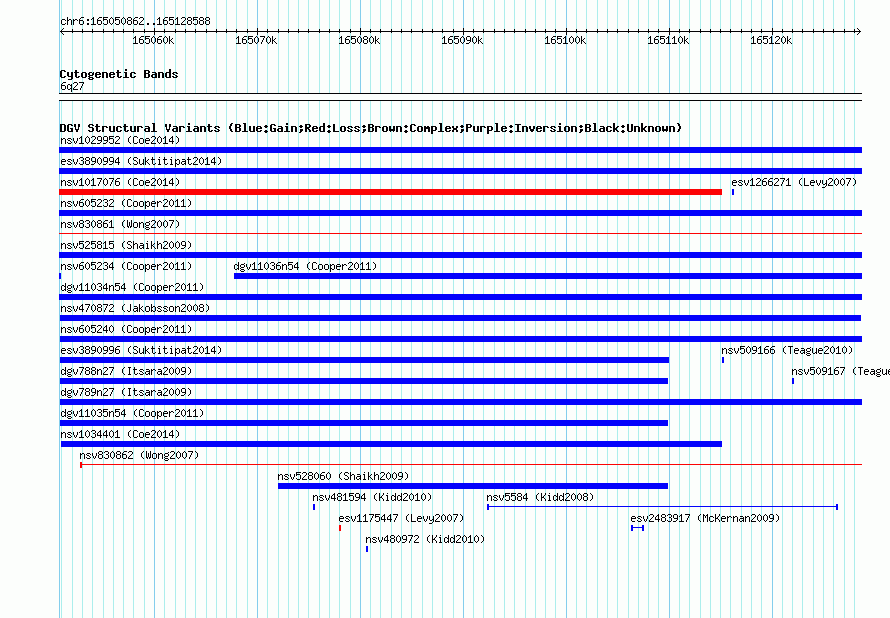
Task: Select the nsv528060 (Shaikh2009) gain bar
Action: 473,486
